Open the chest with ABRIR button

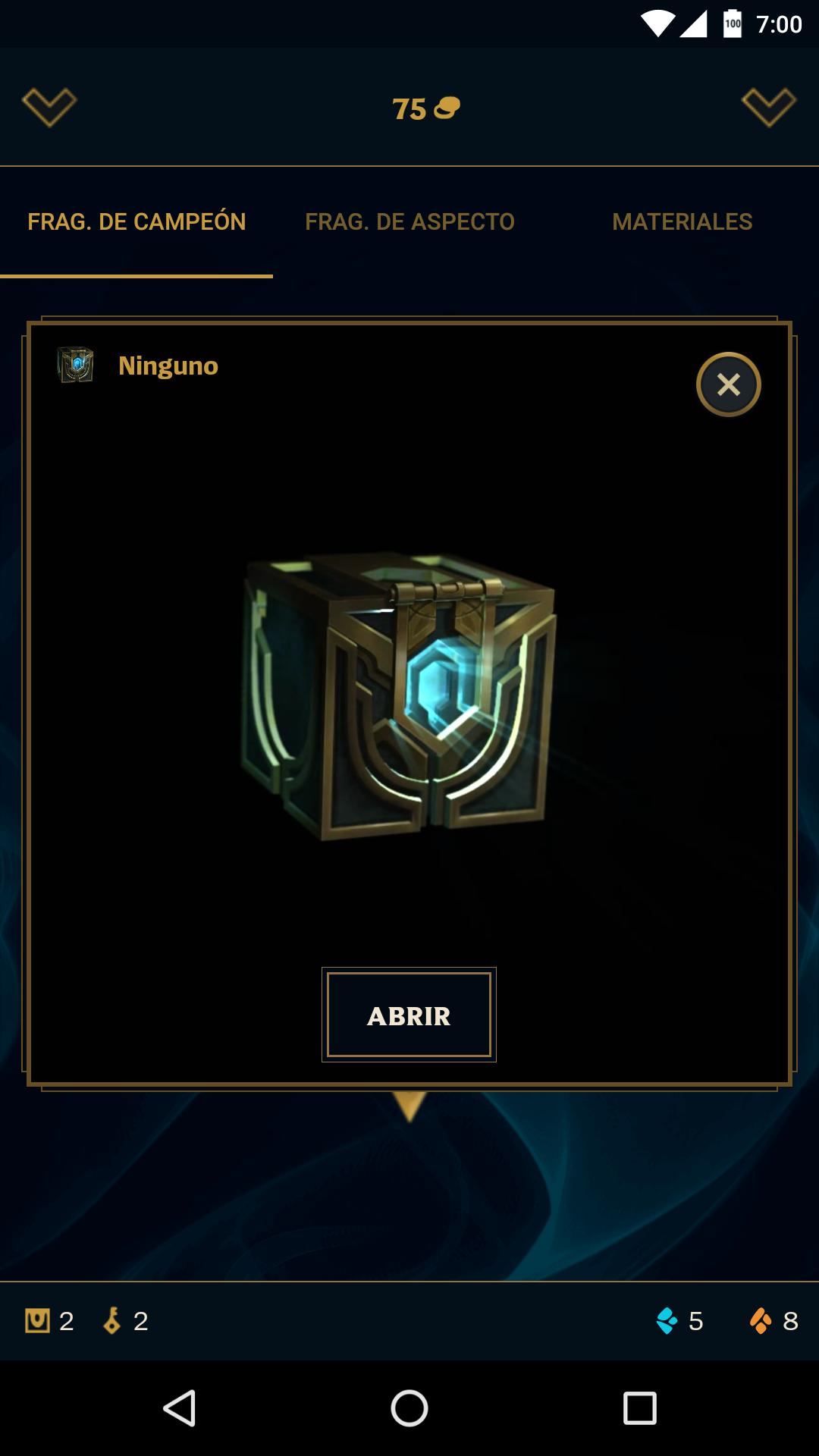409,1015
